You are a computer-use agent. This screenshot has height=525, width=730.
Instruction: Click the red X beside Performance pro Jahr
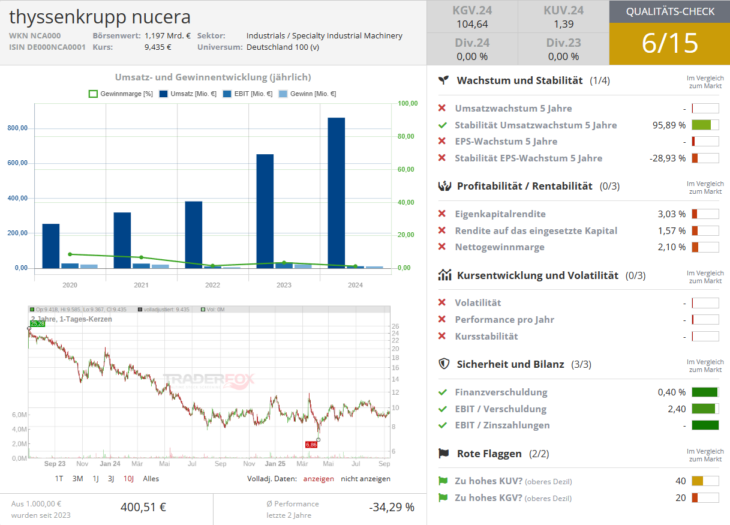pyautogui.click(x=442, y=319)
